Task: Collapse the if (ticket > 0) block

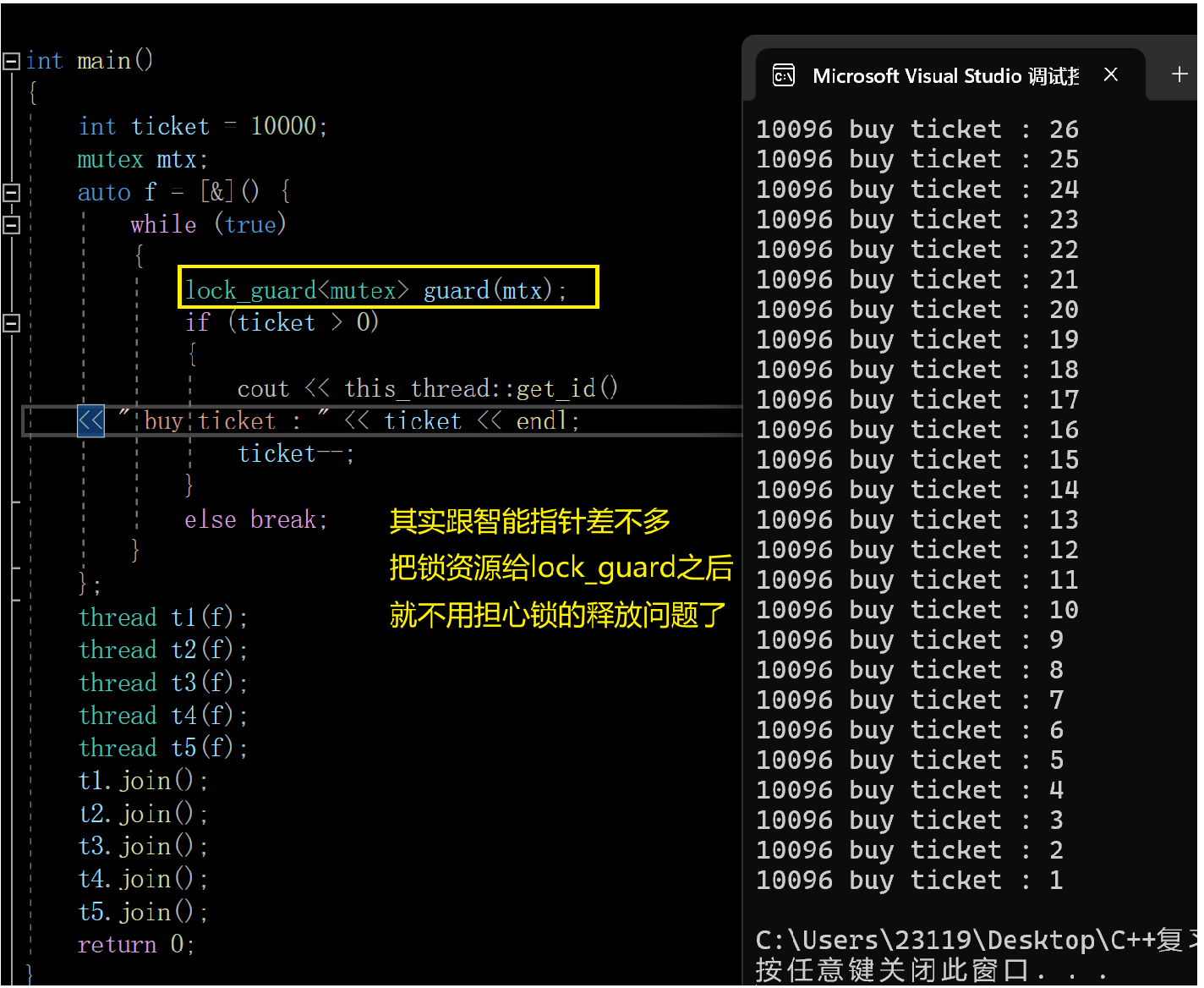Action: click(x=11, y=323)
